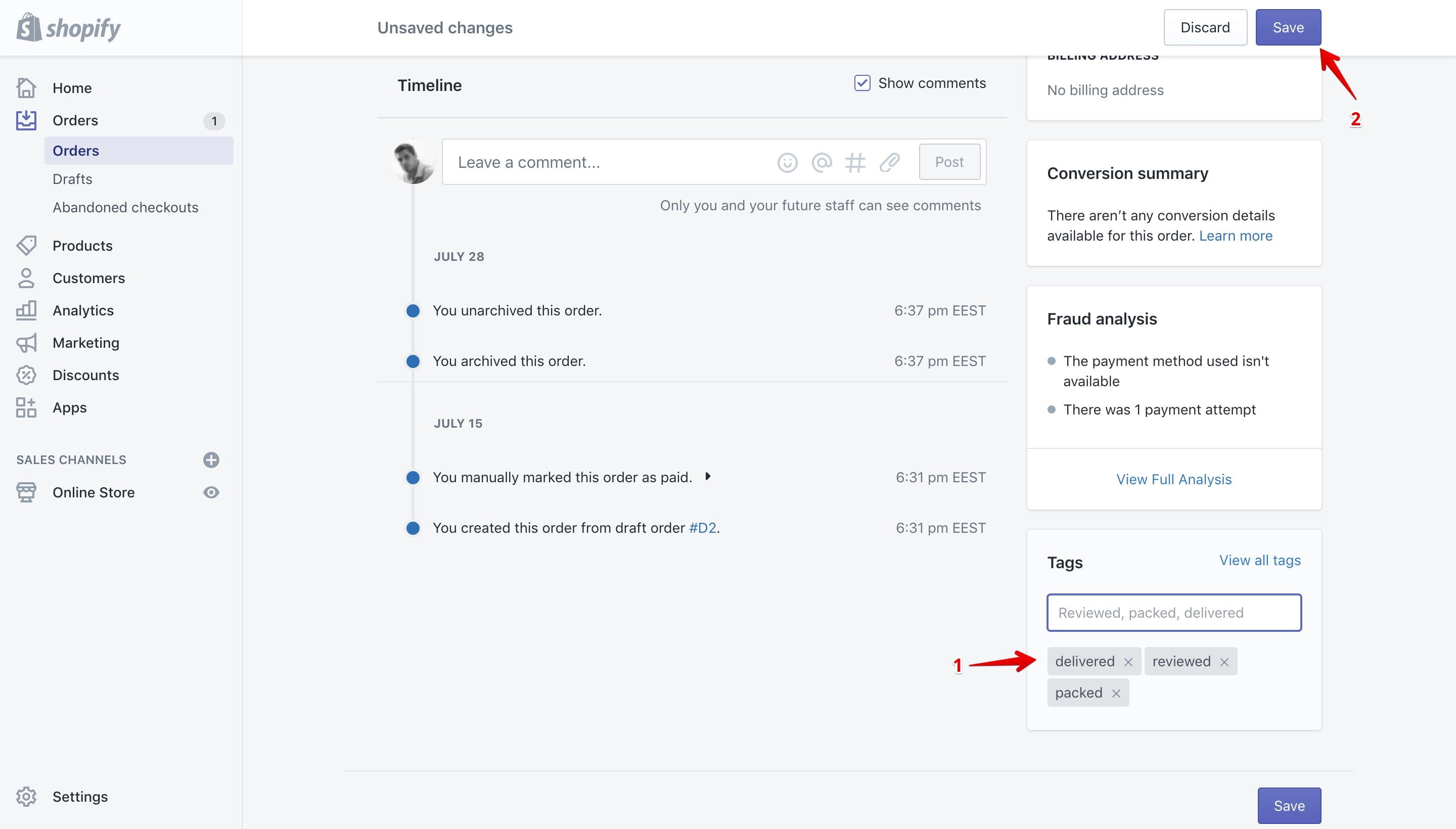View online store via eye icon

pyautogui.click(x=211, y=492)
